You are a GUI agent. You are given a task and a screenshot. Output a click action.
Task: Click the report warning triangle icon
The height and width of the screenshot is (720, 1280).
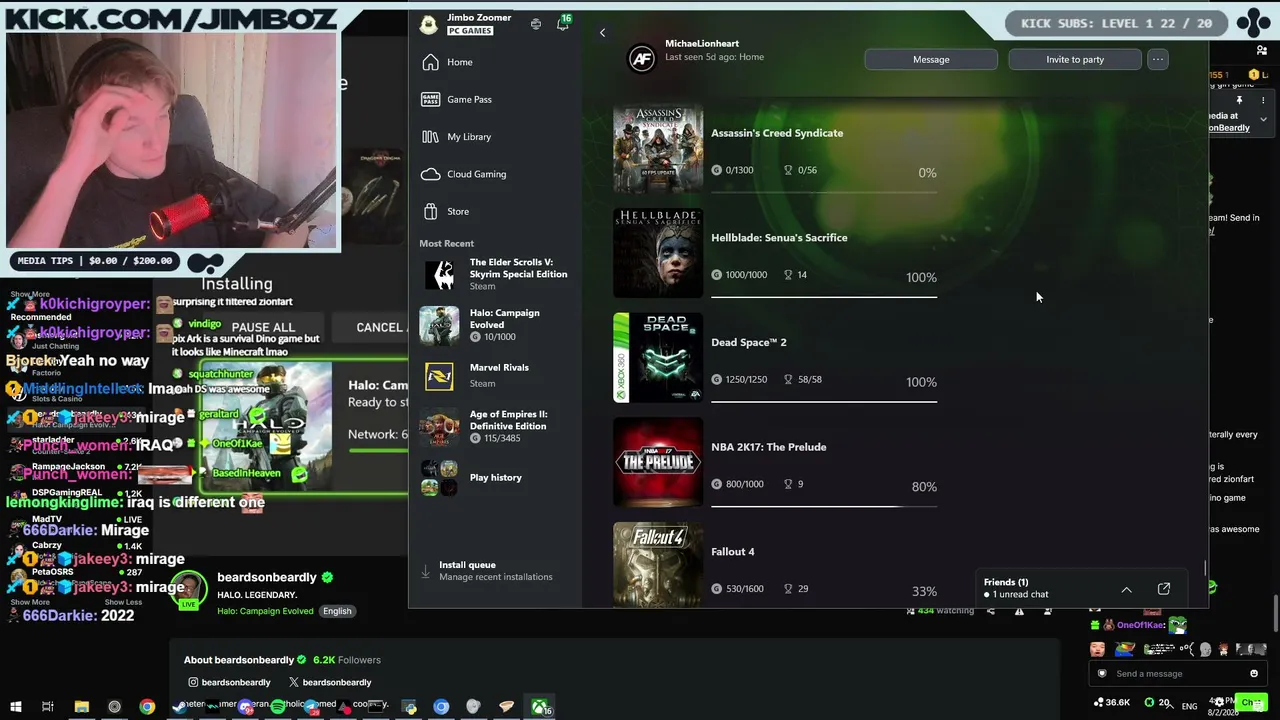click(1019, 611)
